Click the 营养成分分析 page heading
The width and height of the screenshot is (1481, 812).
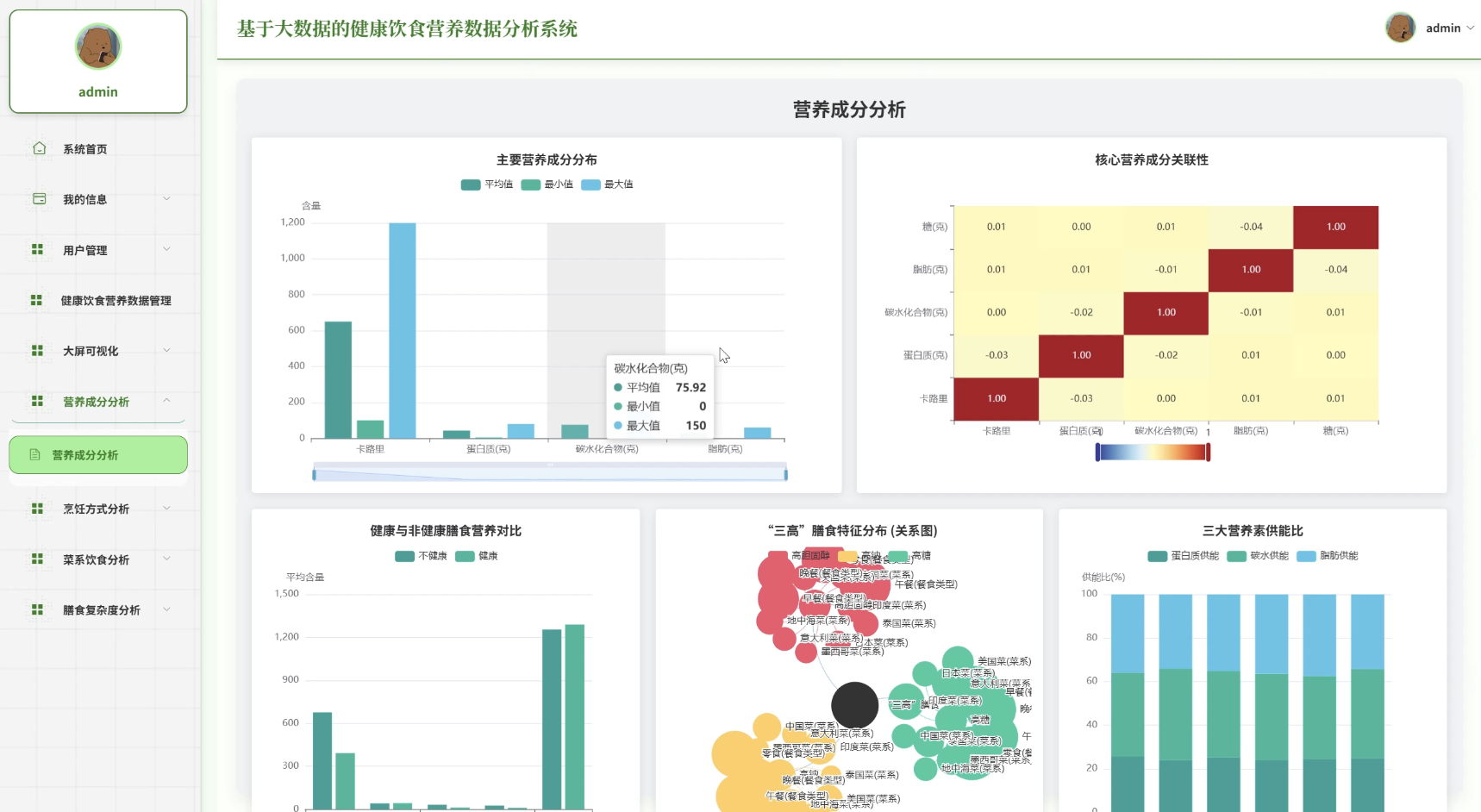(x=849, y=109)
